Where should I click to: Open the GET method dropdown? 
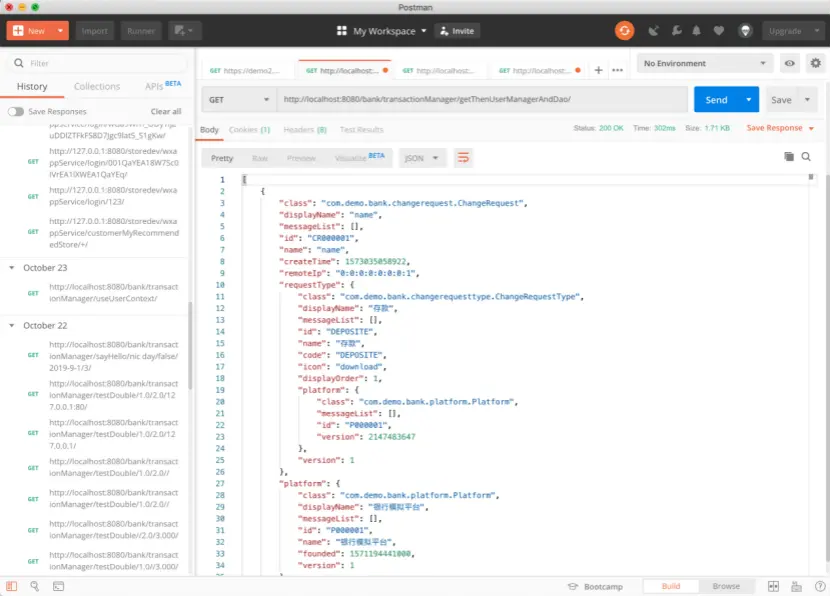(239, 99)
